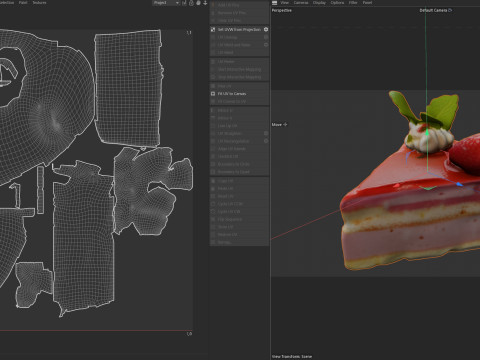This screenshot has height=360, width=480.
Task: Click first icon right of Project dropdown
Action: (184, 3)
